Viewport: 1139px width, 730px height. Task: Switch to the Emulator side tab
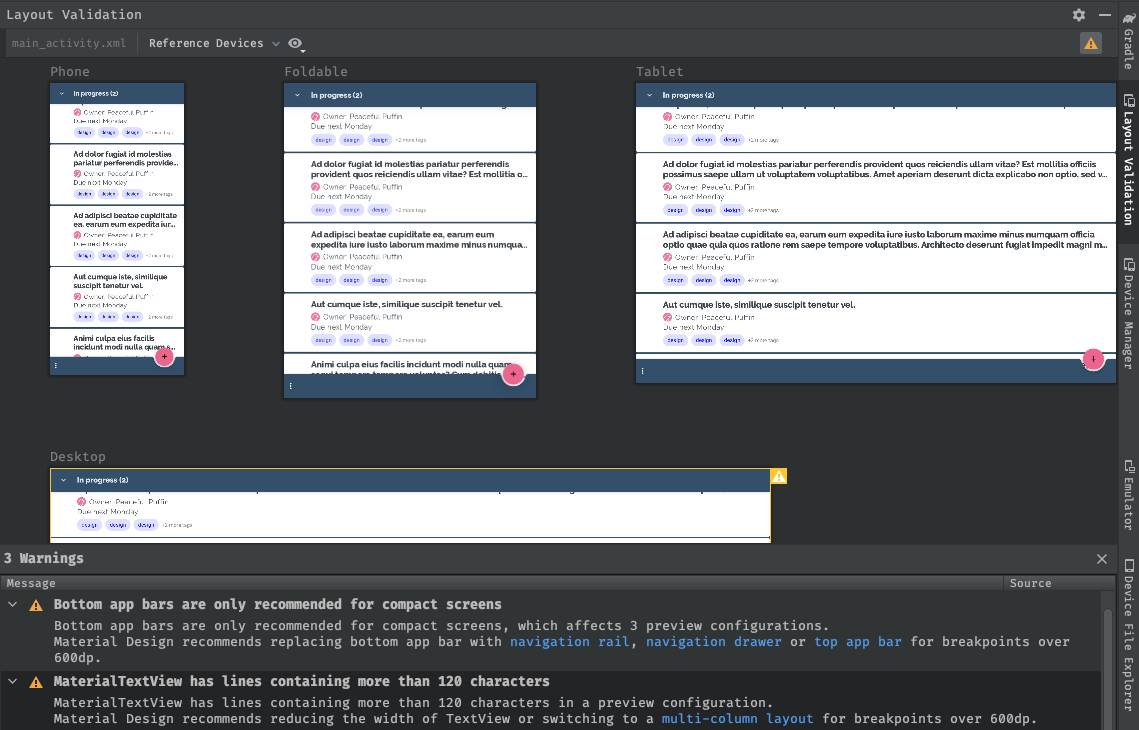point(1128,494)
